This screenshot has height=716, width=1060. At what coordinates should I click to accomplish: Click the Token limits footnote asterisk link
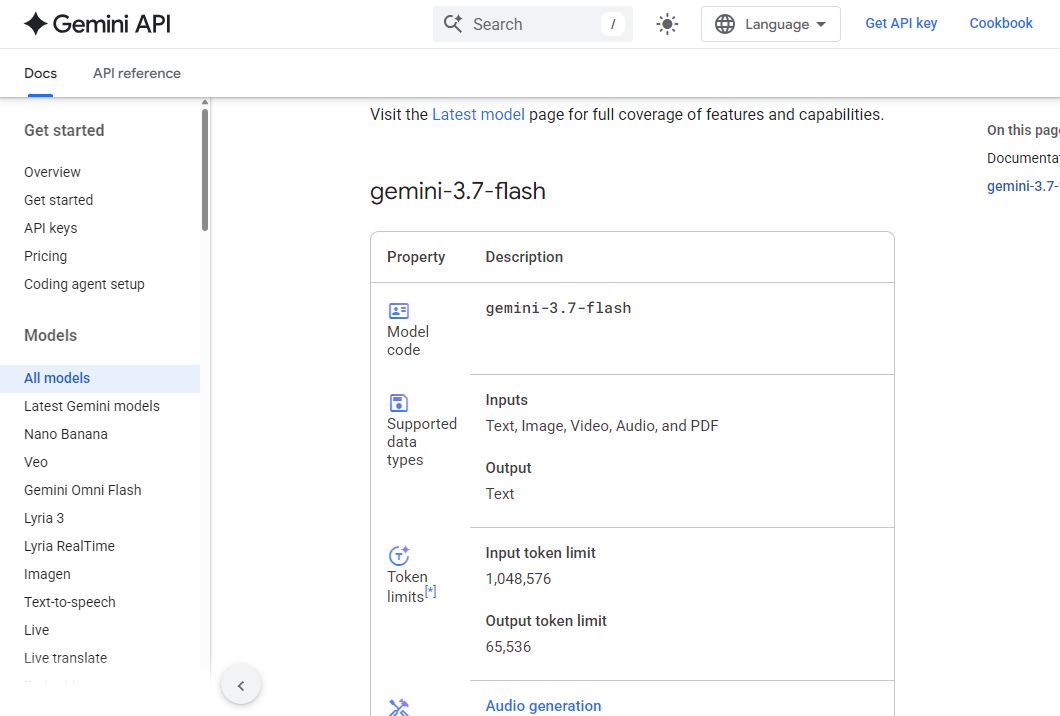click(x=431, y=592)
